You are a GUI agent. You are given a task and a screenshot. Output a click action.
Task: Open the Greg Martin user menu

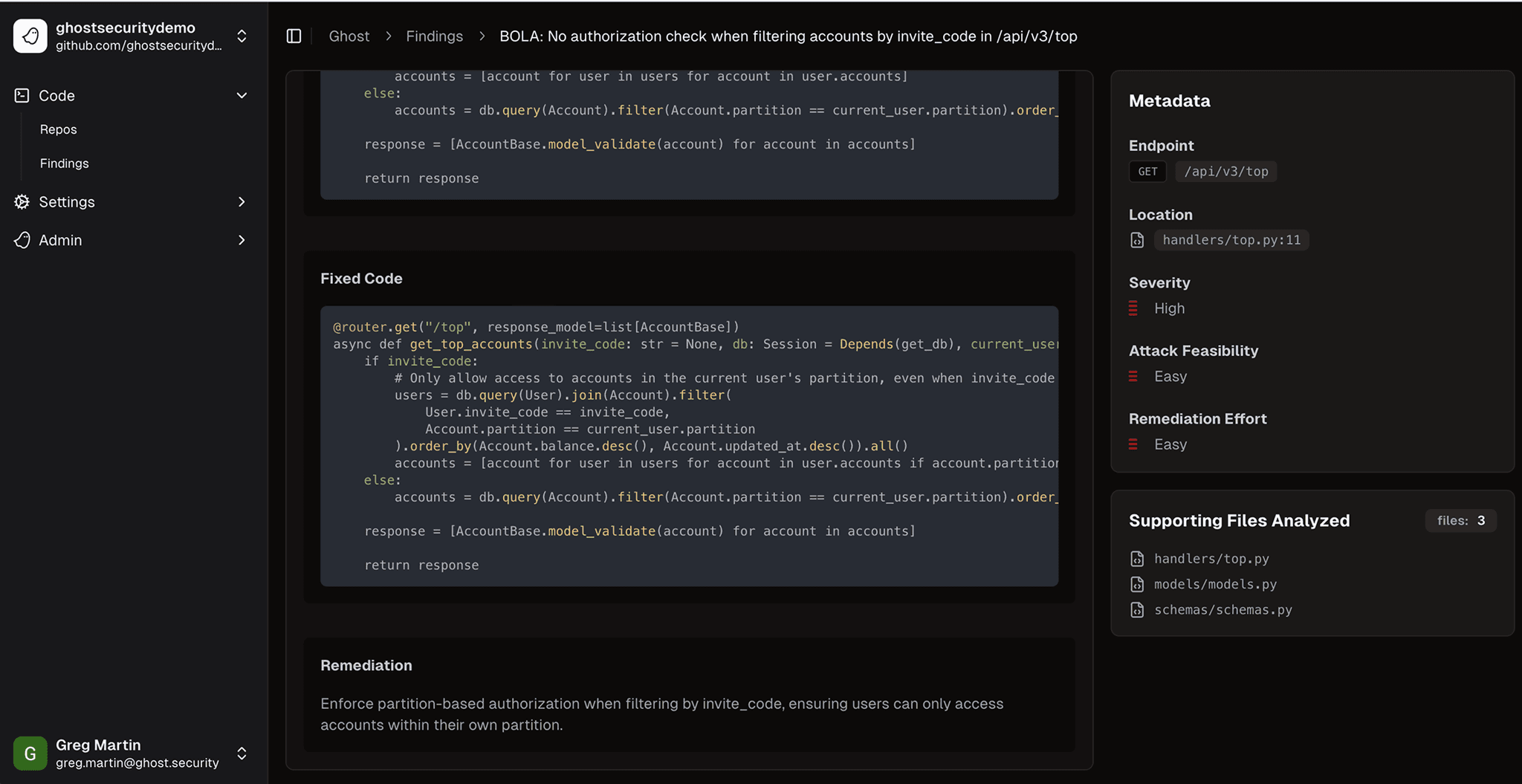[x=242, y=754]
